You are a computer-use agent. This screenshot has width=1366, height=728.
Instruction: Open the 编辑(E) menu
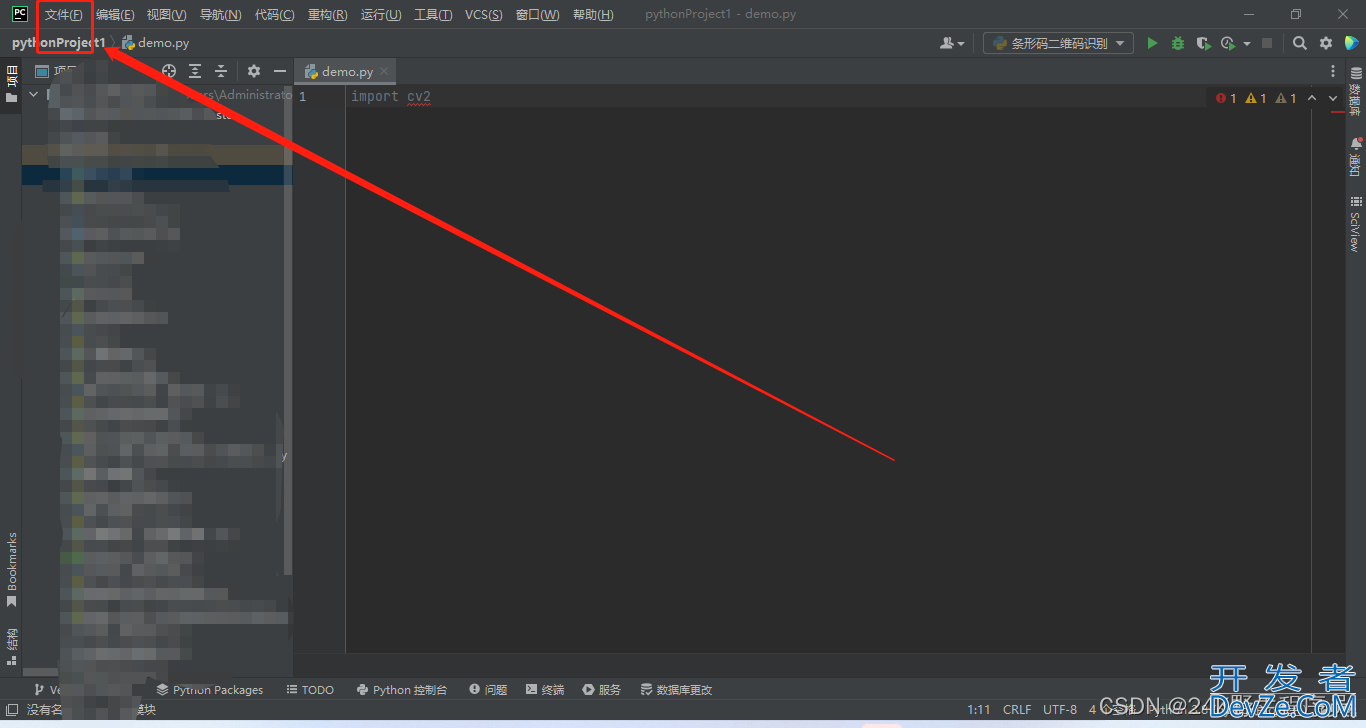pos(115,15)
